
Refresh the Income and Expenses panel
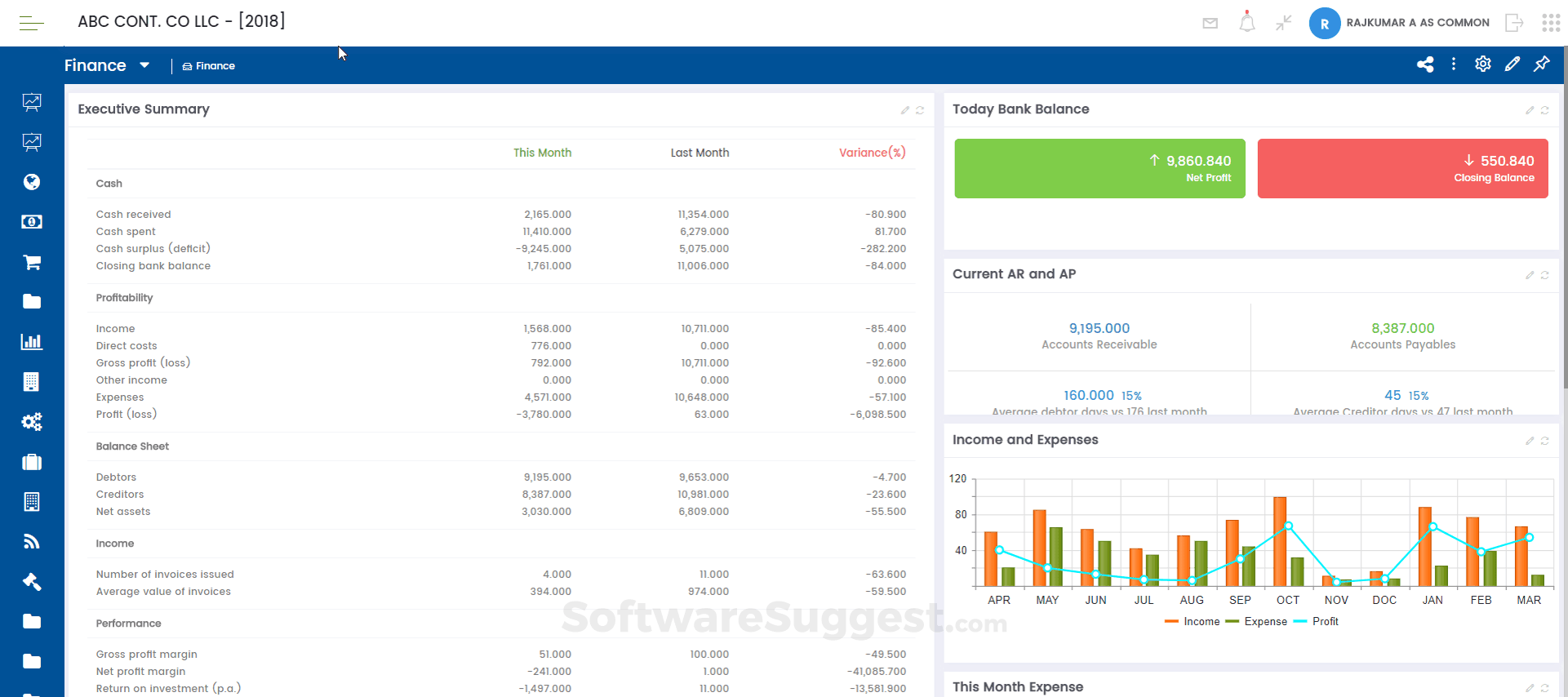click(1545, 441)
